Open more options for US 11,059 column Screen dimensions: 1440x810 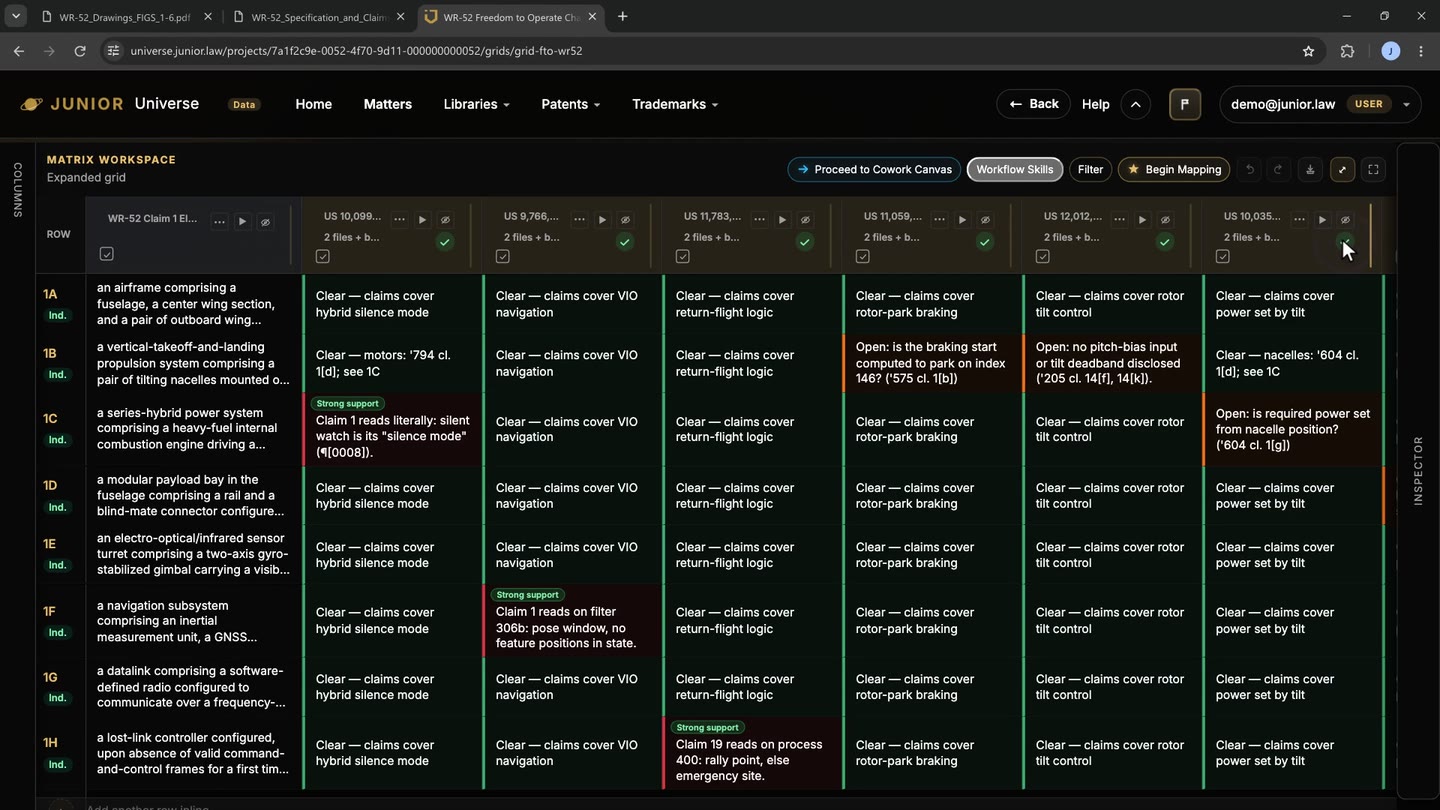click(939, 220)
